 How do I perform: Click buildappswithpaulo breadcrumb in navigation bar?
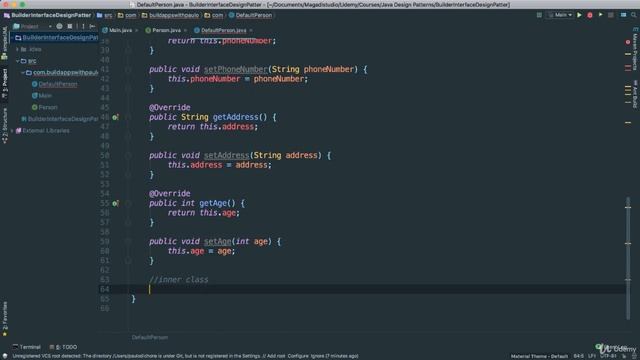coord(170,15)
